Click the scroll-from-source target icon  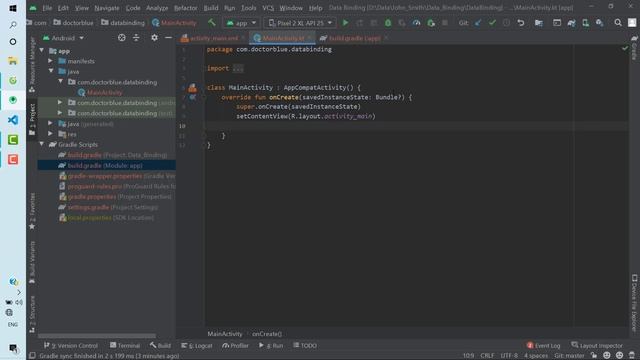122,38
